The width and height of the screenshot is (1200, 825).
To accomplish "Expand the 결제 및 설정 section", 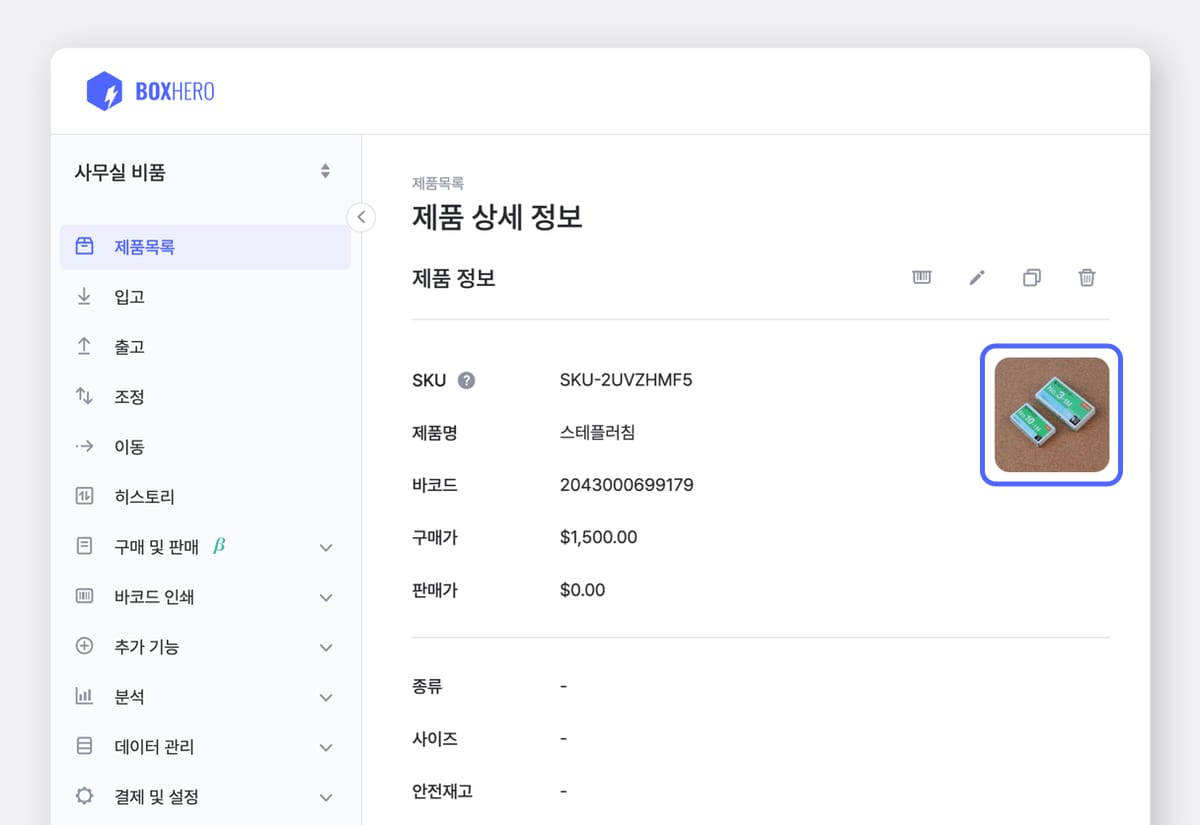I will tap(325, 796).
